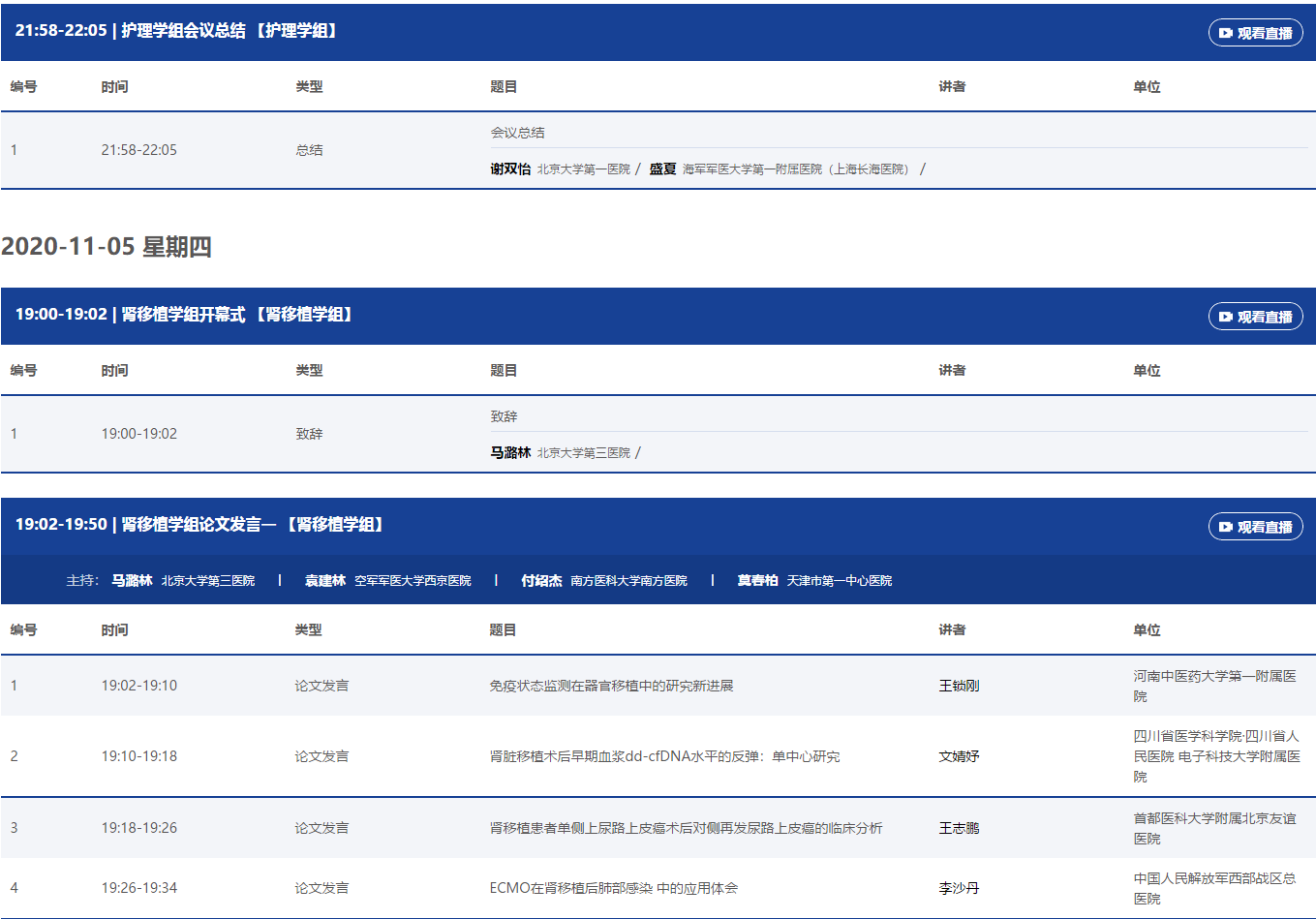Select speaker 盛夏 from 海军军医大学
The height and width of the screenshot is (919, 1316).
pos(662,168)
